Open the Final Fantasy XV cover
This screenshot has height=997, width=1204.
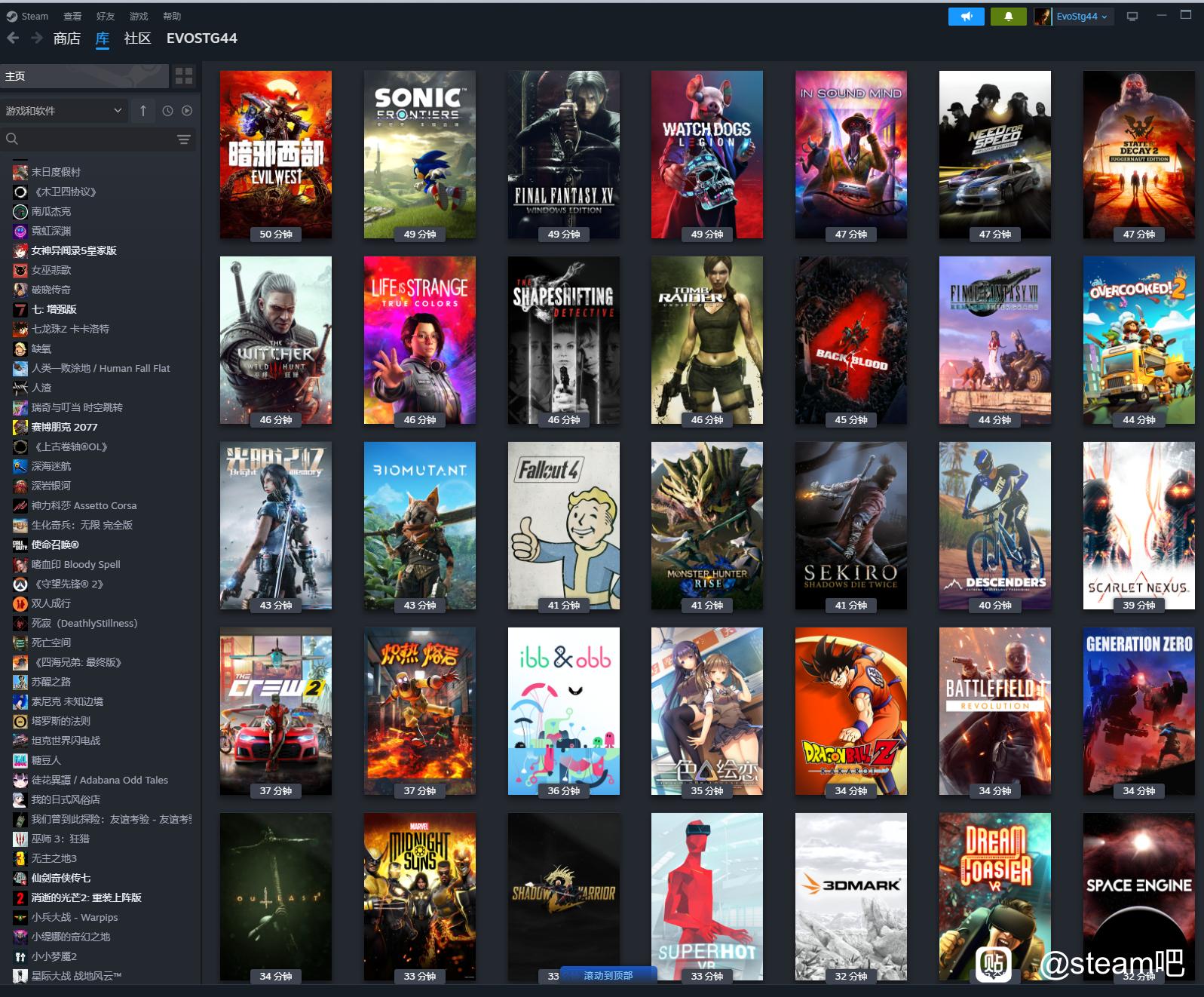click(564, 155)
